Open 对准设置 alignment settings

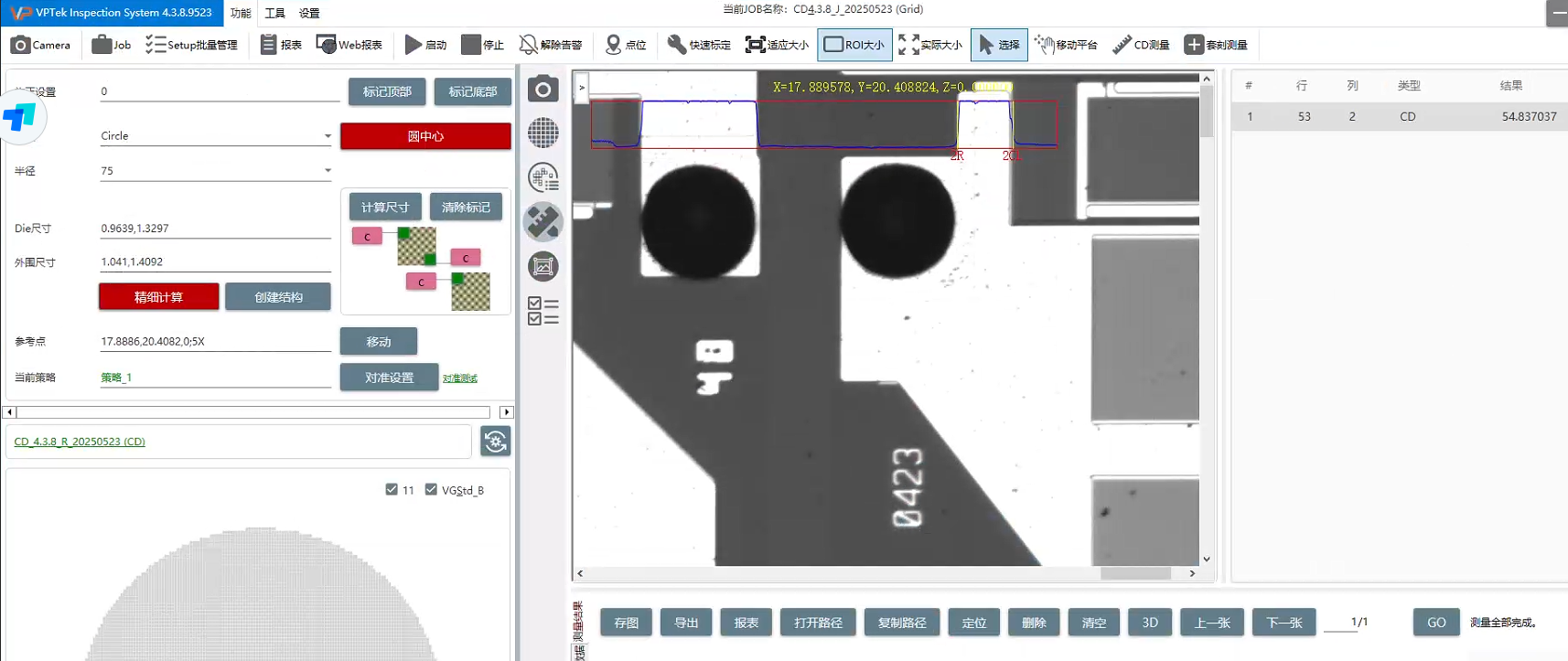pos(389,377)
